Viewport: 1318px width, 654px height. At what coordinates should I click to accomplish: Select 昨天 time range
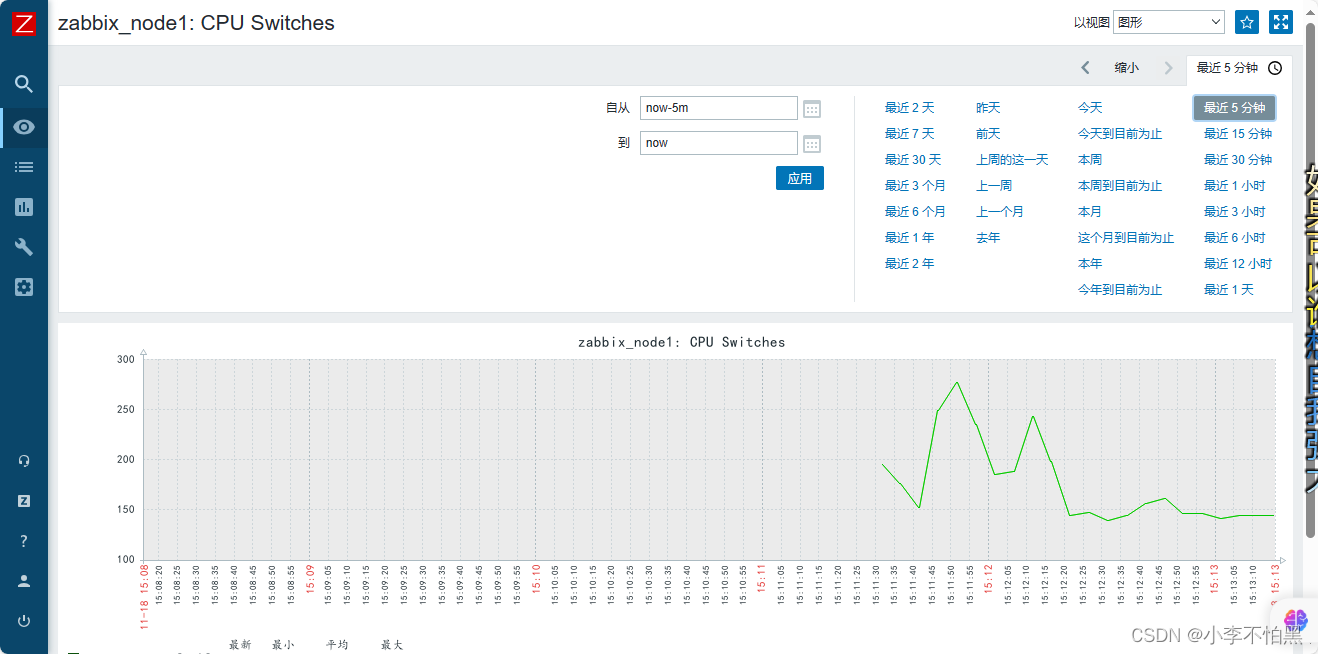988,108
